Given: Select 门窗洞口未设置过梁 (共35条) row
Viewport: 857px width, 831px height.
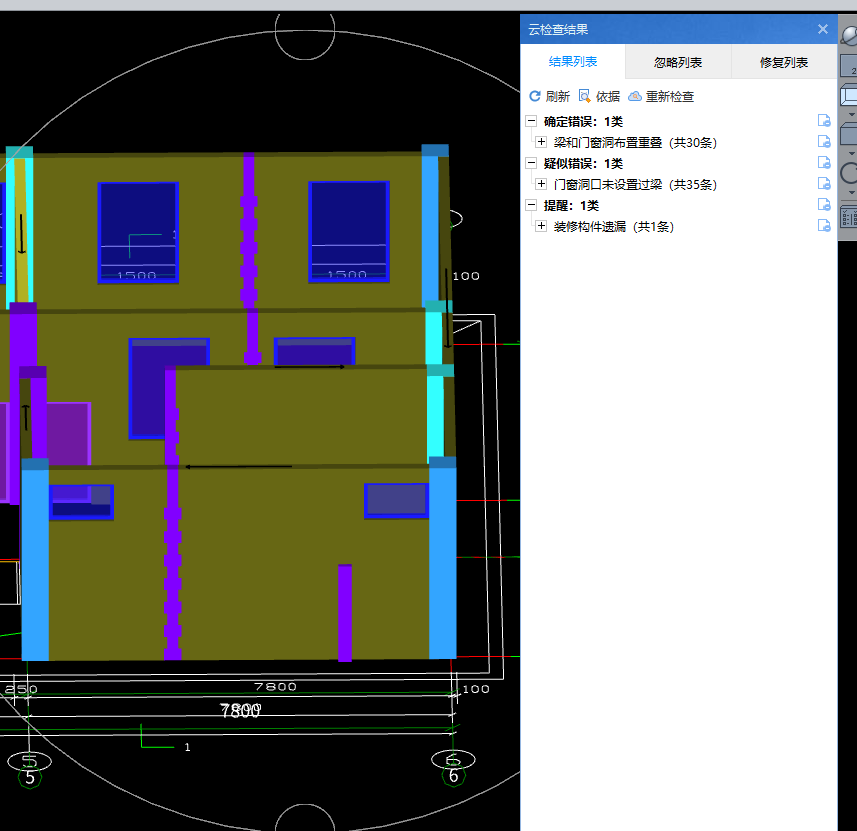Looking at the screenshot, I should pos(635,185).
